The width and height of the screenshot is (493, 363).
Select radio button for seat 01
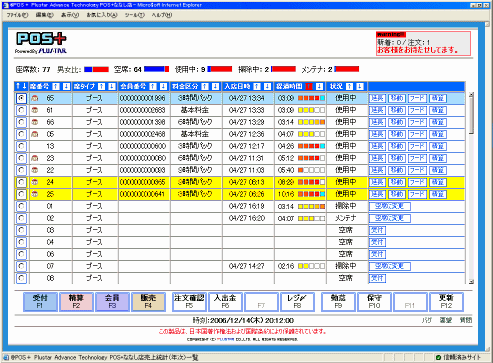(21, 206)
